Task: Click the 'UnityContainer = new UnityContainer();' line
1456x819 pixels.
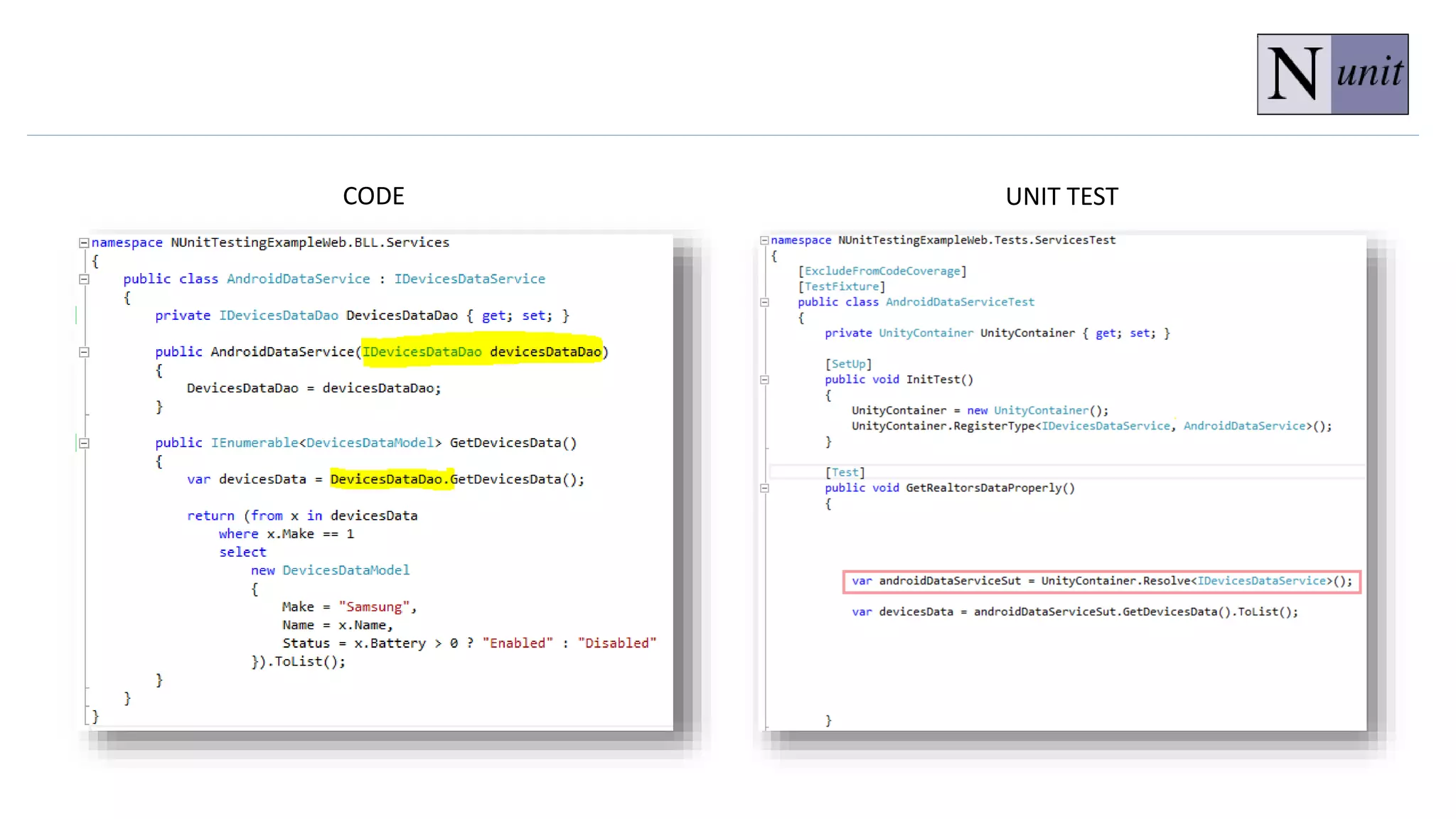Action: (x=980, y=410)
